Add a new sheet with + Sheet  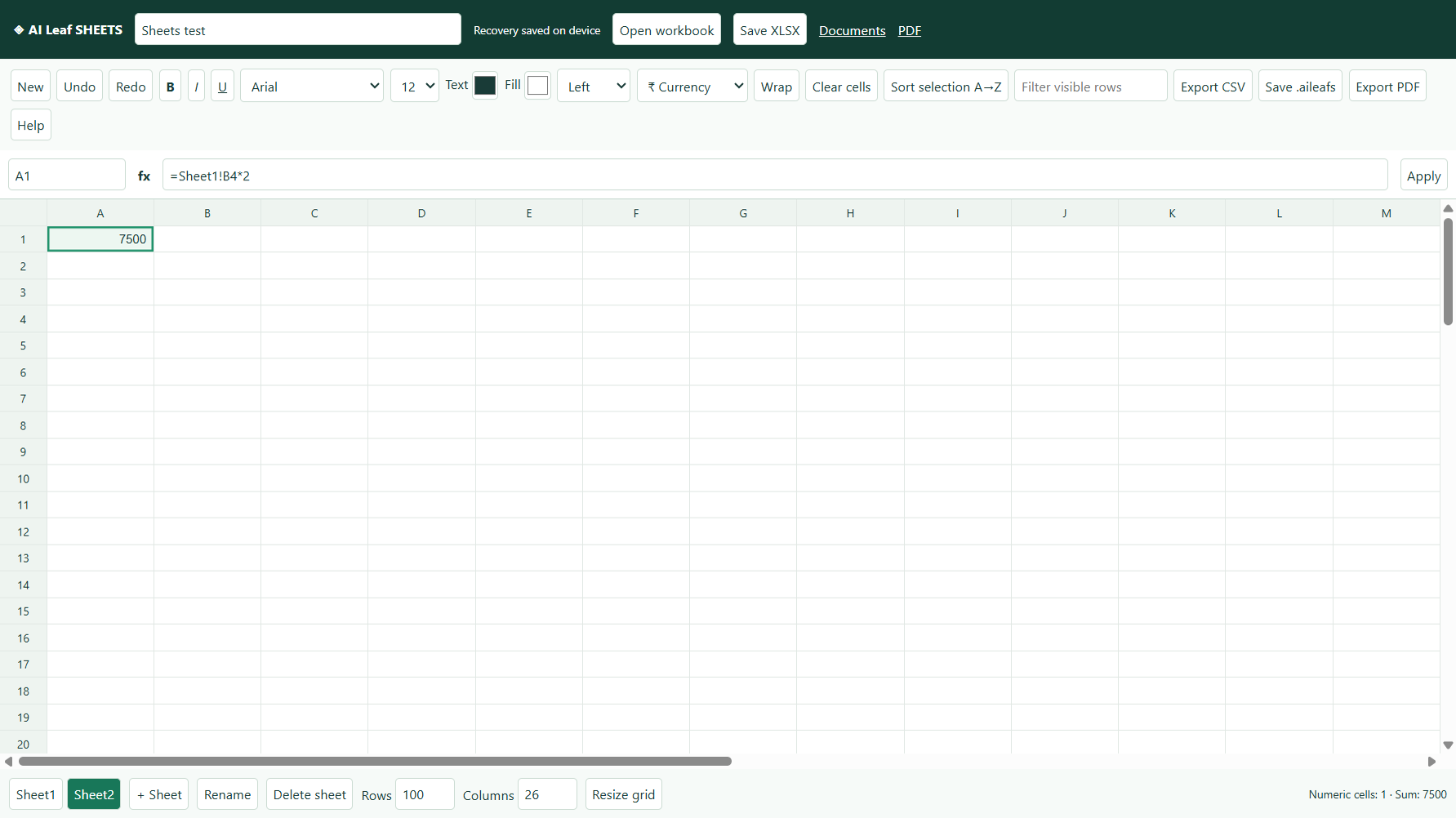click(159, 794)
